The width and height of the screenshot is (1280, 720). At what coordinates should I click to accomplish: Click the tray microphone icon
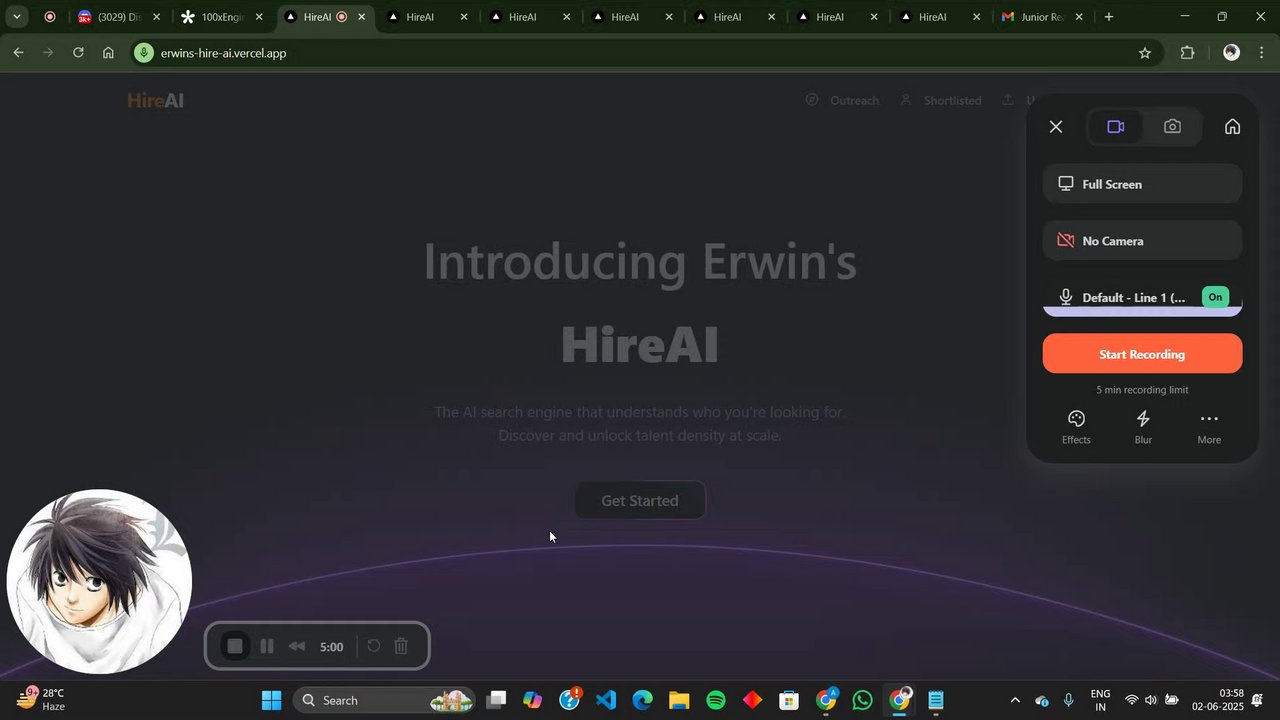(x=1069, y=700)
